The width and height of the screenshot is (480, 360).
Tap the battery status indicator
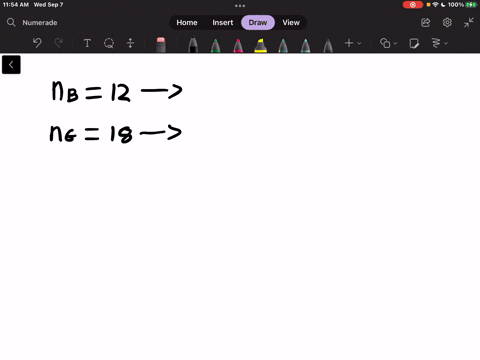[x=471, y=5]
